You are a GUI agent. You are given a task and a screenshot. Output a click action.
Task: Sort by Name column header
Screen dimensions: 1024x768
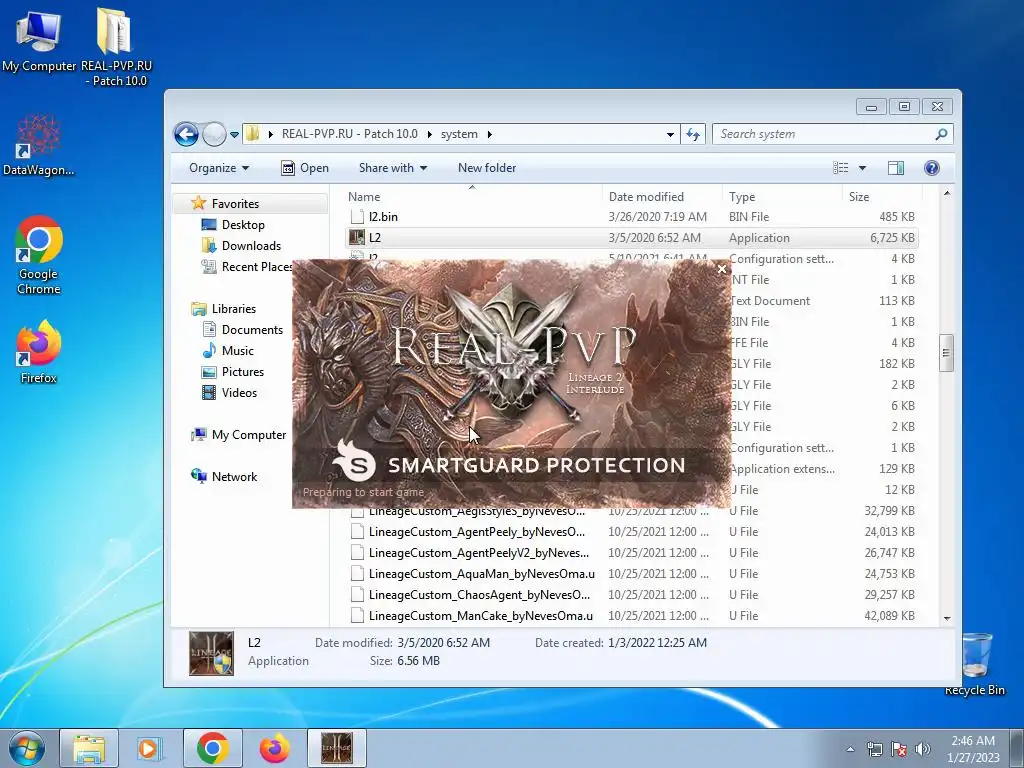pyautogui.click(x=472, y=197)
